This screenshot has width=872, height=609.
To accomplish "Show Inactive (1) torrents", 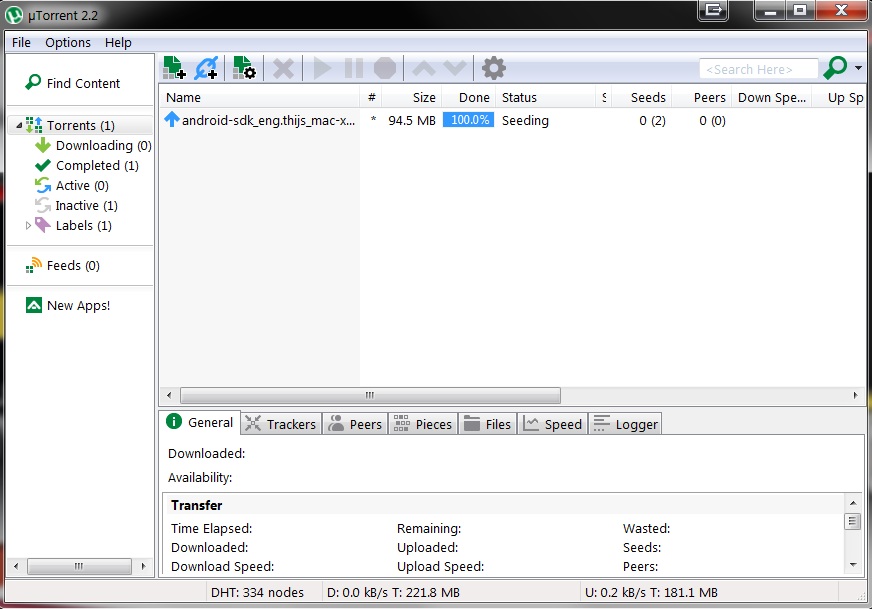I will coord(76,205).
